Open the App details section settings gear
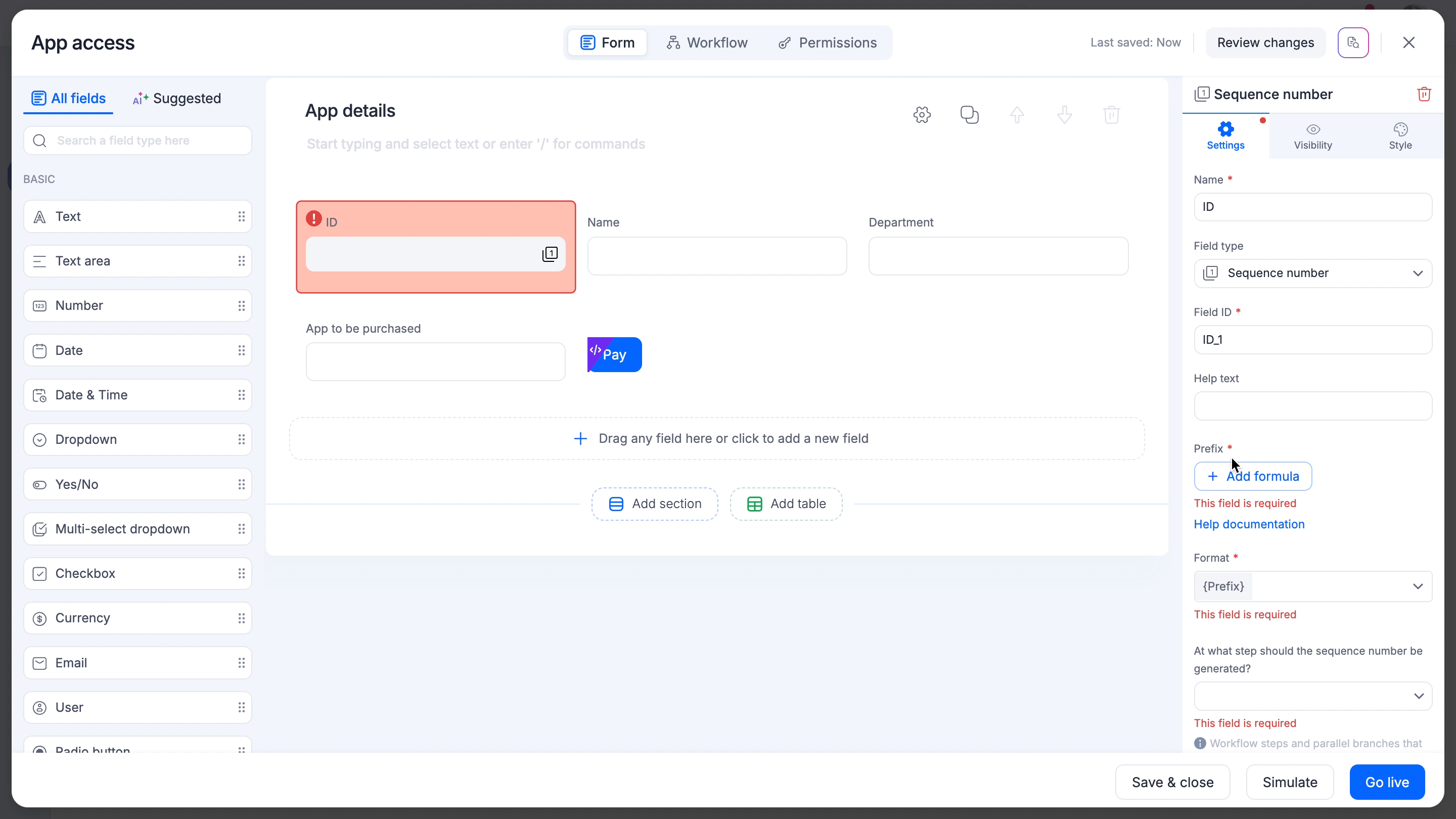Image resolution: width=1456 pixels, height=819 pixels. coord(922,115)
